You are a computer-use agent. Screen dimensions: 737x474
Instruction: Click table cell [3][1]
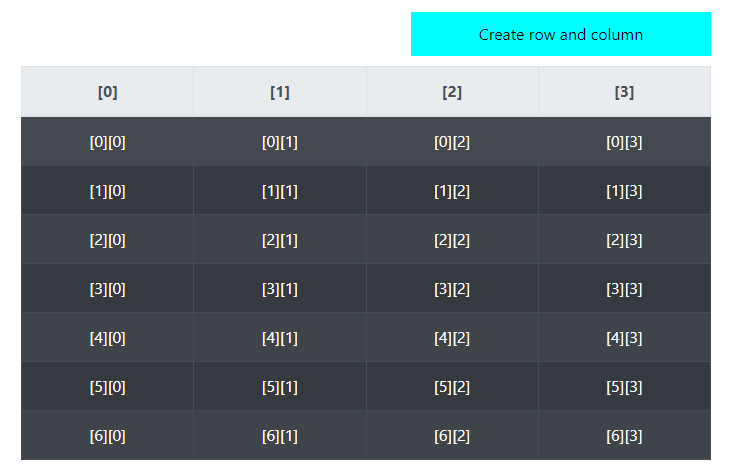(x=280, y=288)
